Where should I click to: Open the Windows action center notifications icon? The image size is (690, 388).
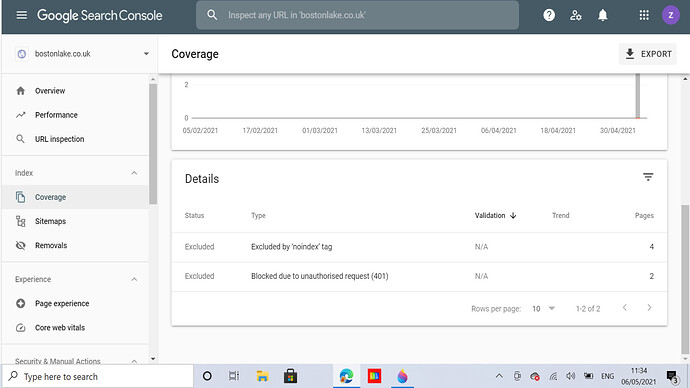[x=672, y=377]
